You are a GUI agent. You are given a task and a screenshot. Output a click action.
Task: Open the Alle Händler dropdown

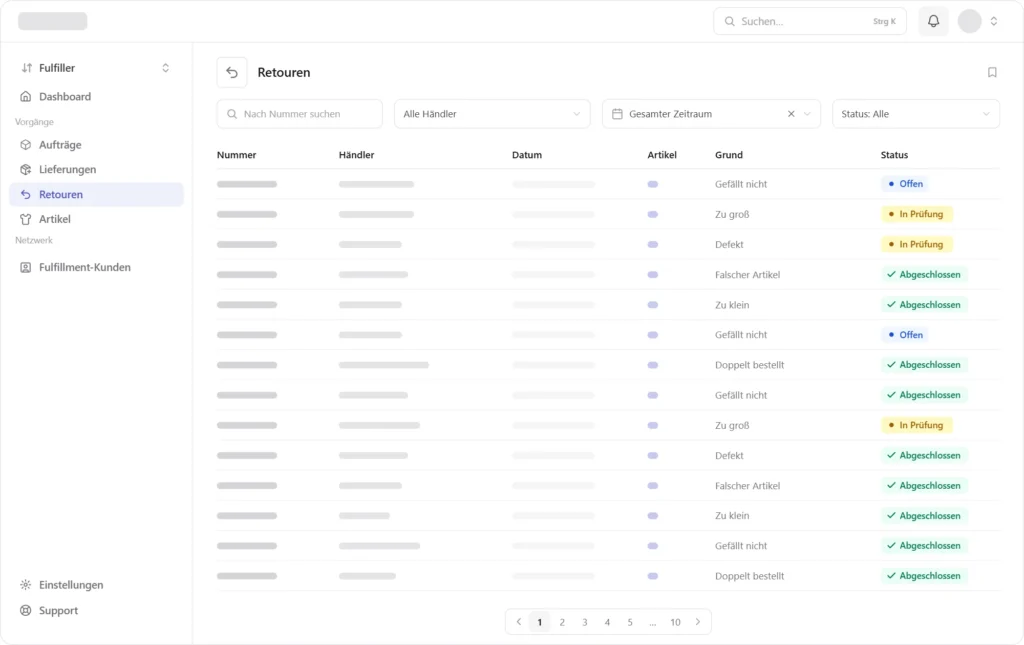click(492, 114)
